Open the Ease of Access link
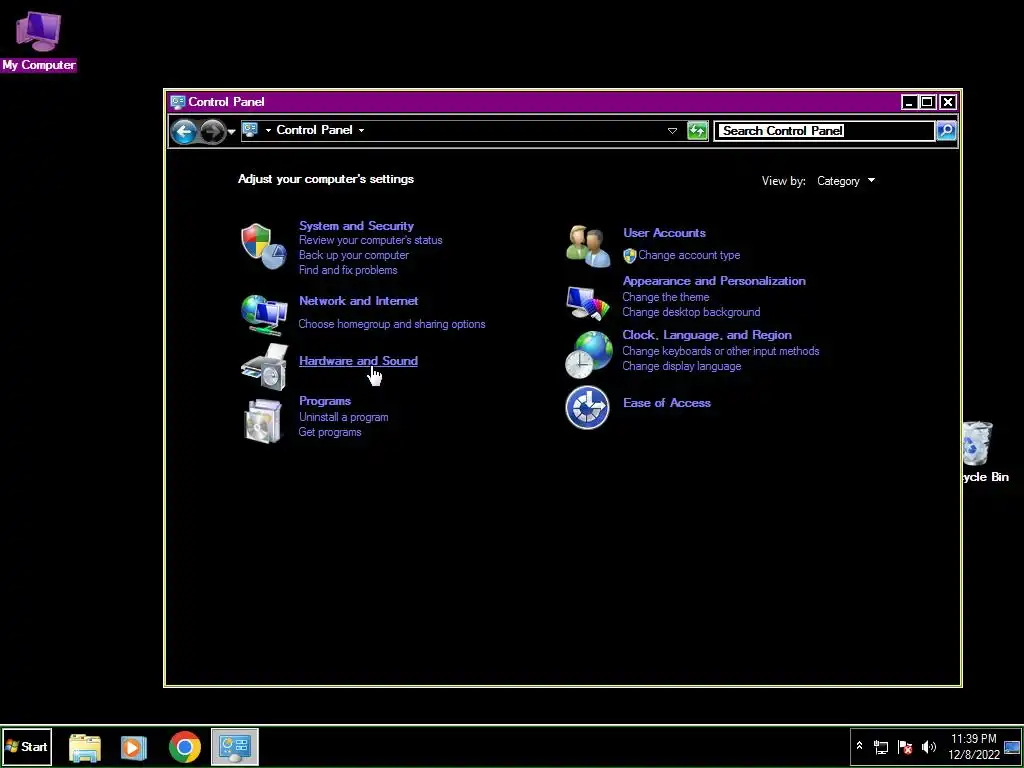 point(667,403)
